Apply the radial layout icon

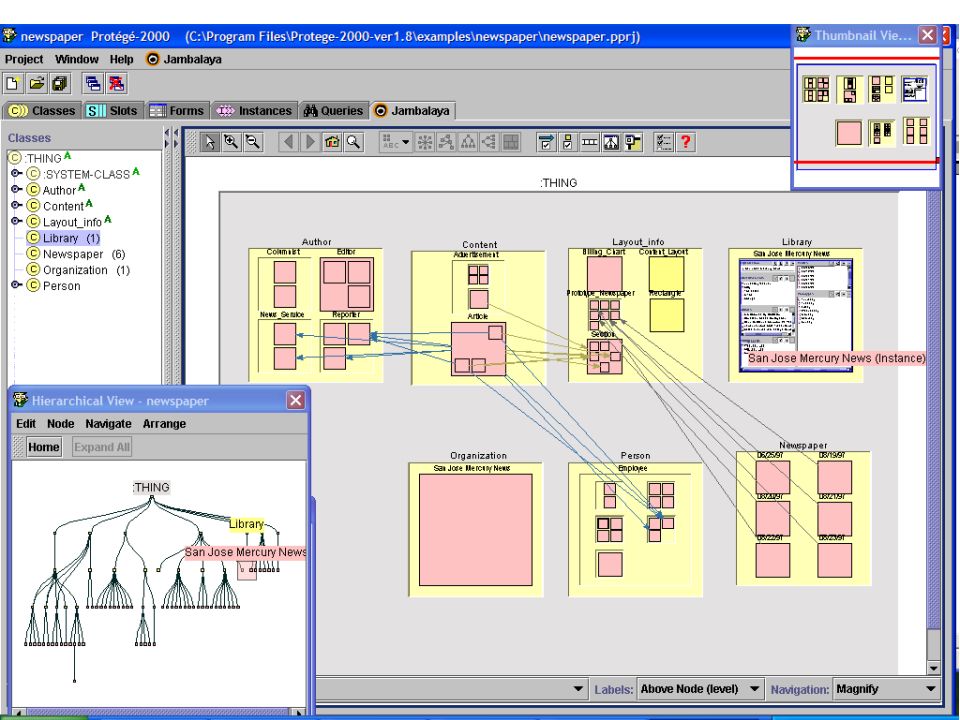pyautogui.click(x=424, y=143)
